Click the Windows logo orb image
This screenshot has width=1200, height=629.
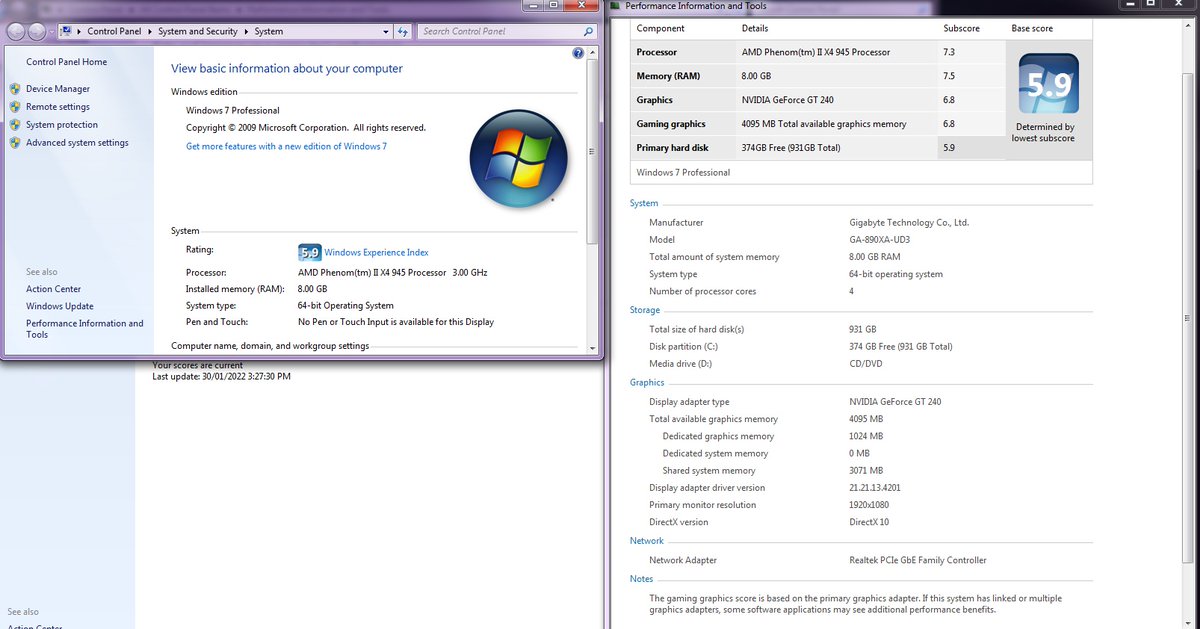pyautogui.click(x=518, y=159)
